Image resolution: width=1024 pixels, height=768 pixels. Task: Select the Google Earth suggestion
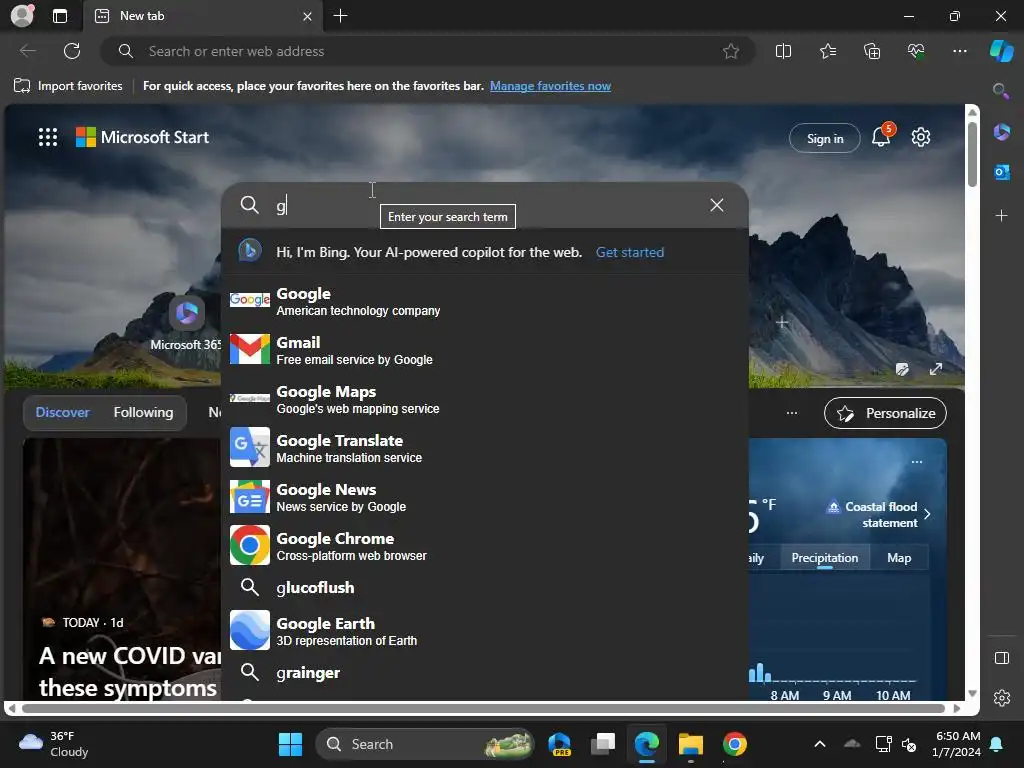coord(485,630)
